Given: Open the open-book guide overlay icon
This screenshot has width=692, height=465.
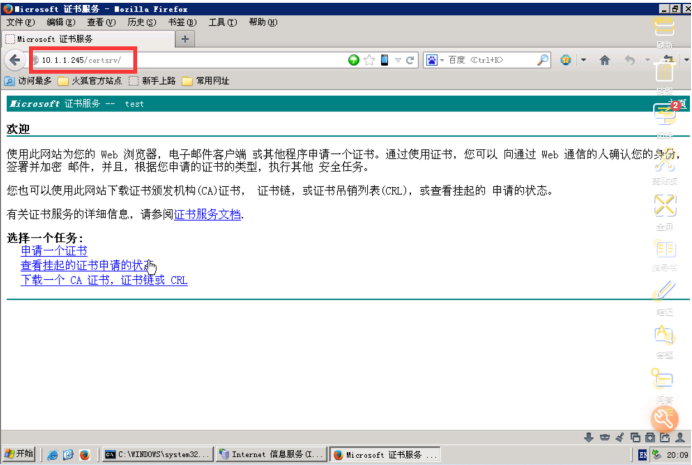Looking at the screenshot, I should [x=665, y=249].
